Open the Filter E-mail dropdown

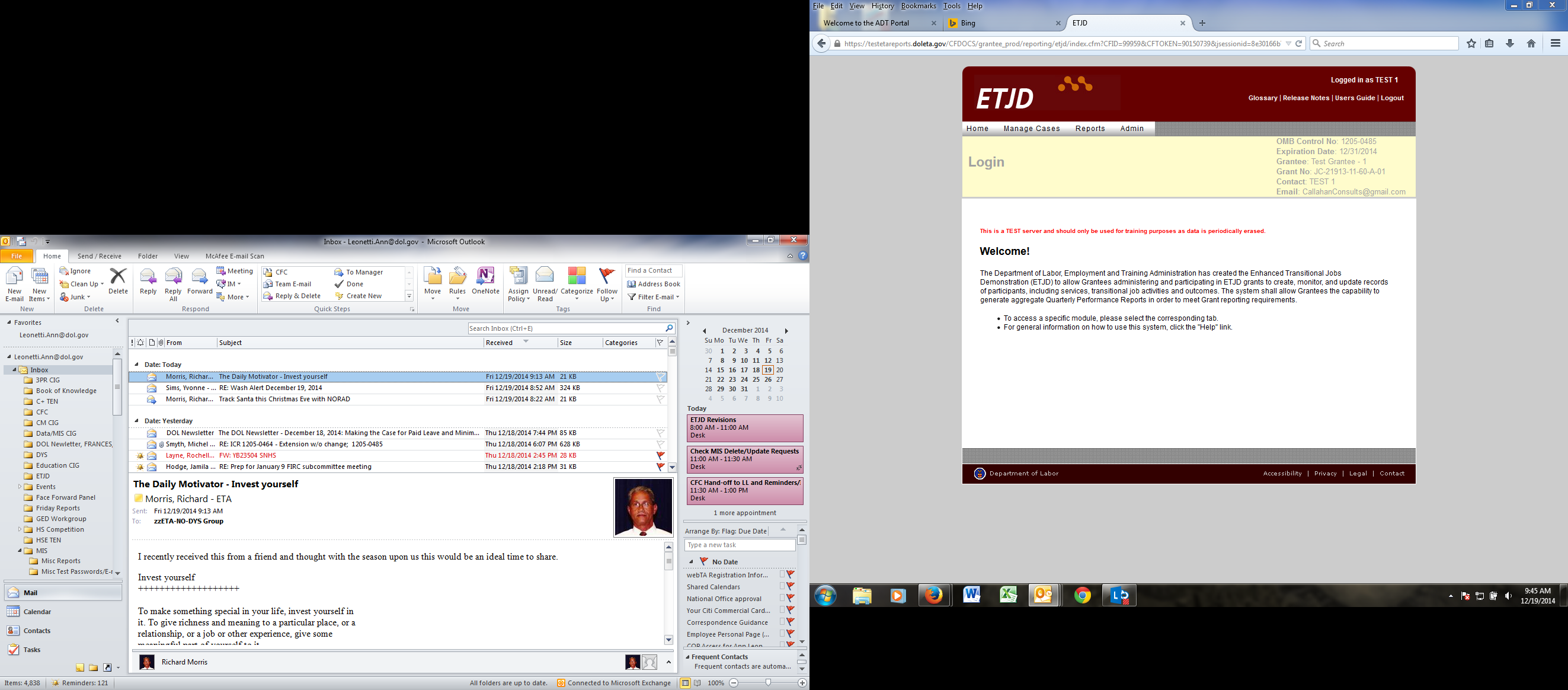point(653,297)
